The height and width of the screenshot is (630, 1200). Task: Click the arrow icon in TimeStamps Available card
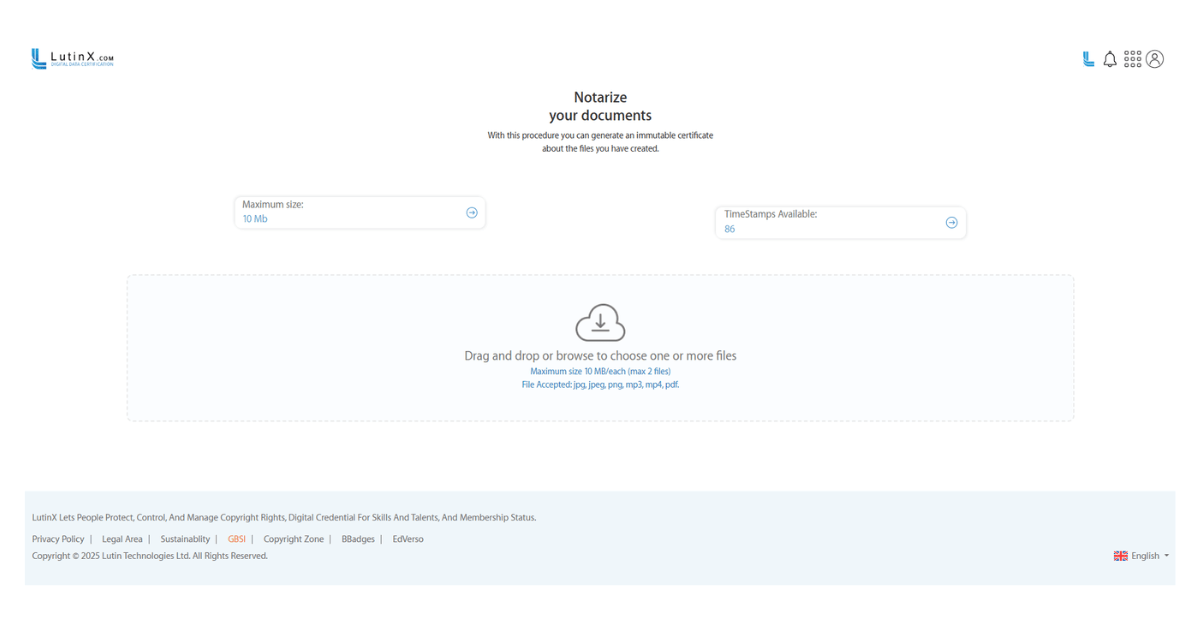(951, 222)
